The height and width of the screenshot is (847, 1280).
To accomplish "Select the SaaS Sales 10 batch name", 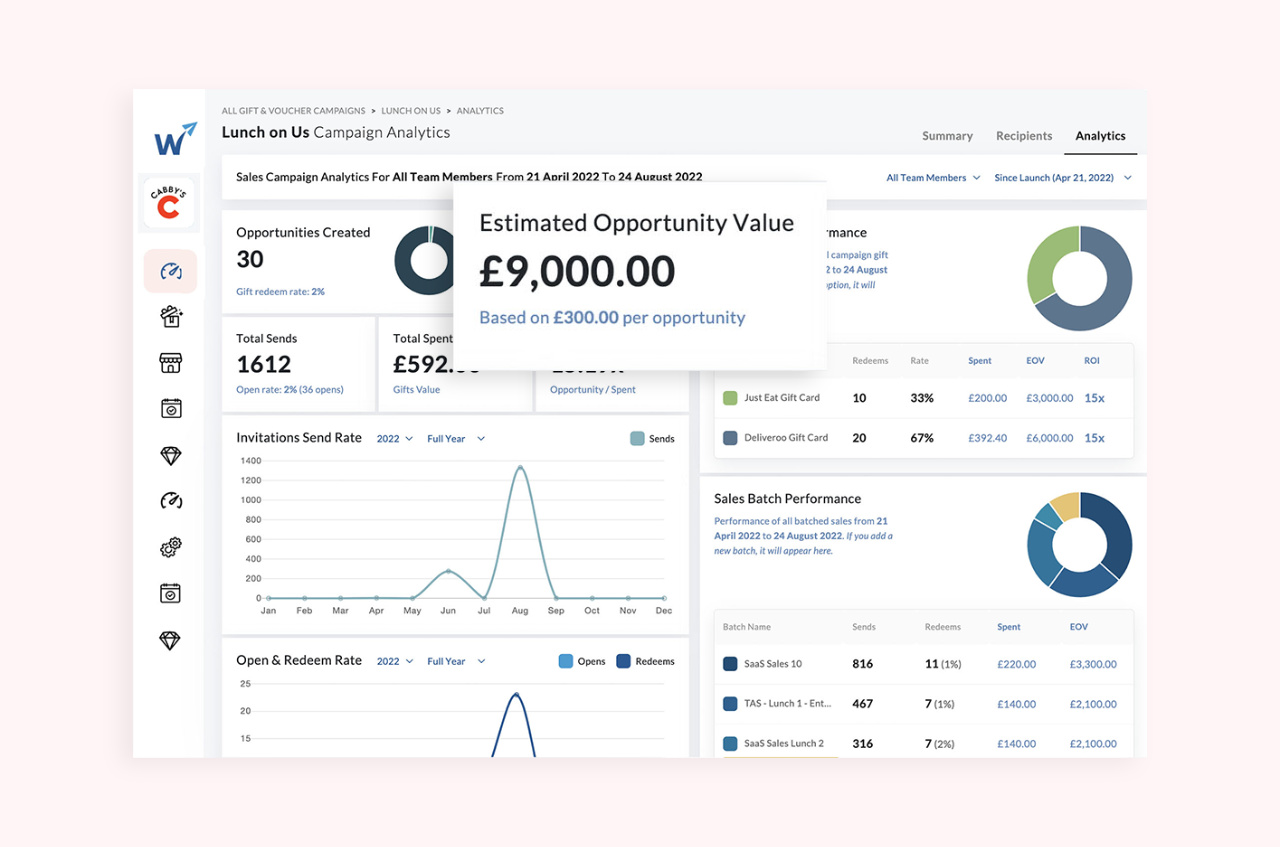I will tap(773, 664).
